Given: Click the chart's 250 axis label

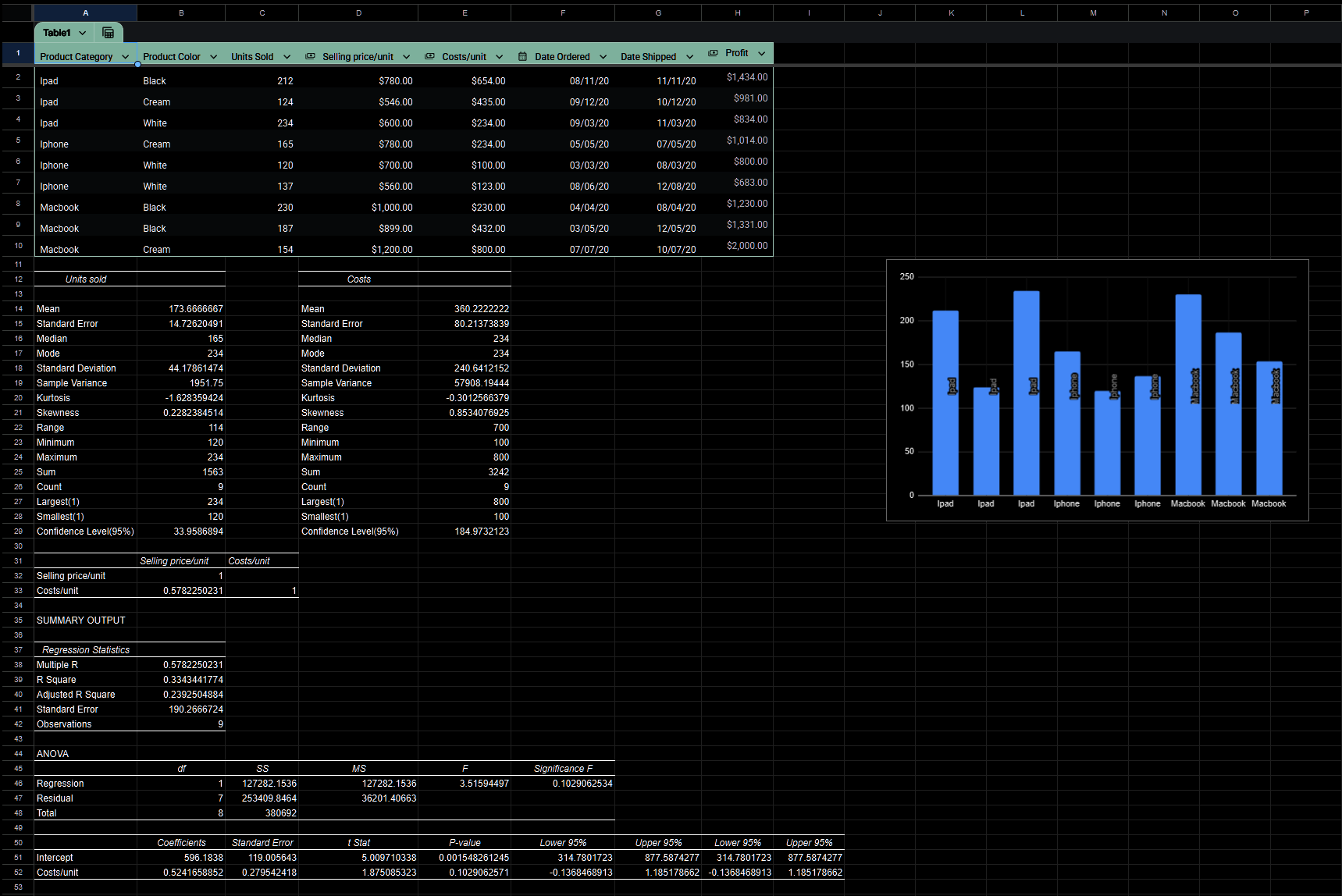Looking at the screenshot, I should 906,276.
